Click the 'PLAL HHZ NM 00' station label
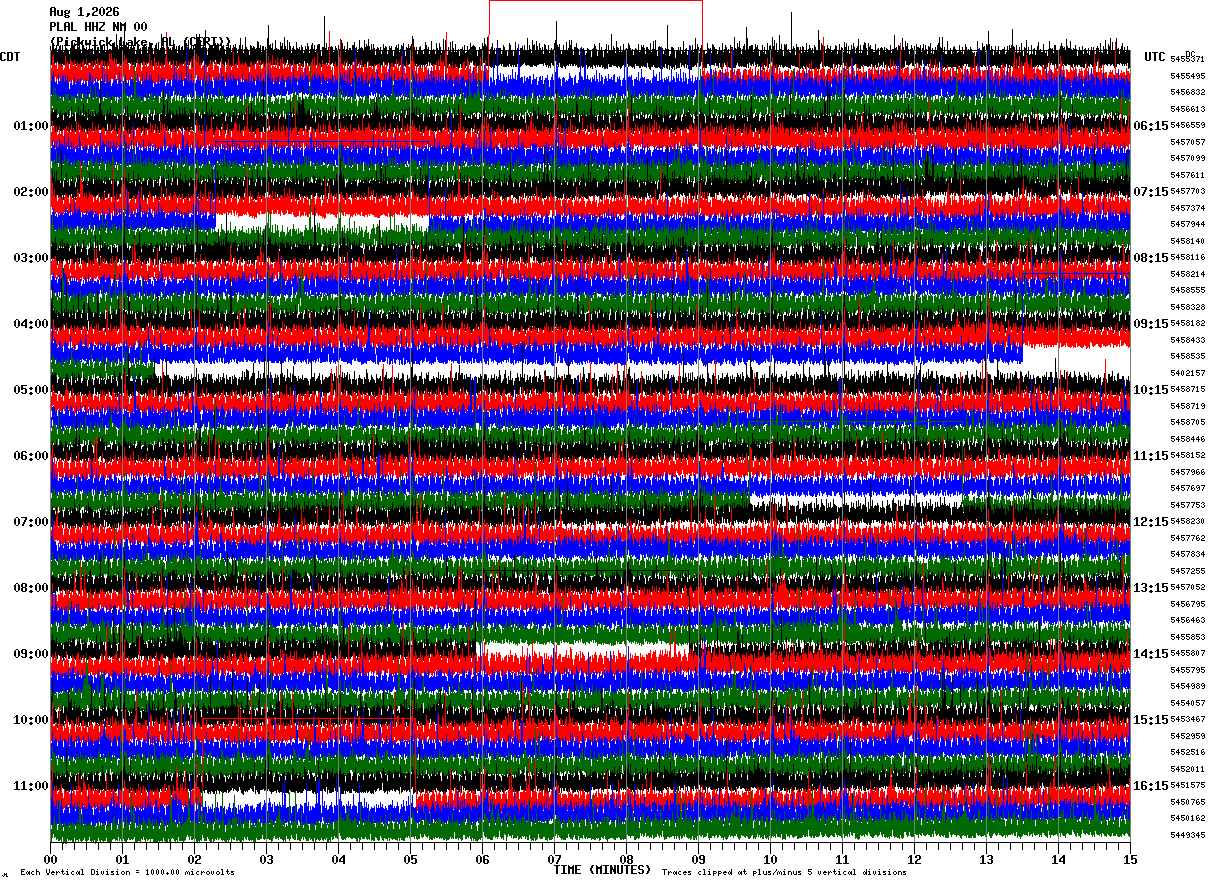Screen dimensions: 1210x886 click(98, 27)
